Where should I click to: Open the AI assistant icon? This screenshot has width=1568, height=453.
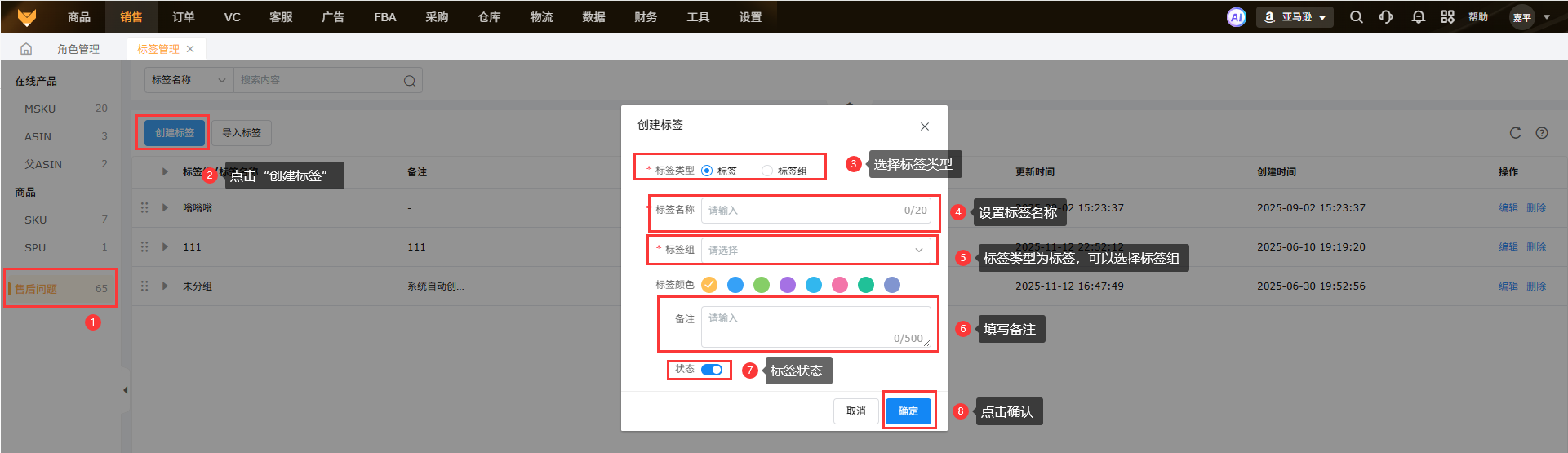coord(1237,17)
